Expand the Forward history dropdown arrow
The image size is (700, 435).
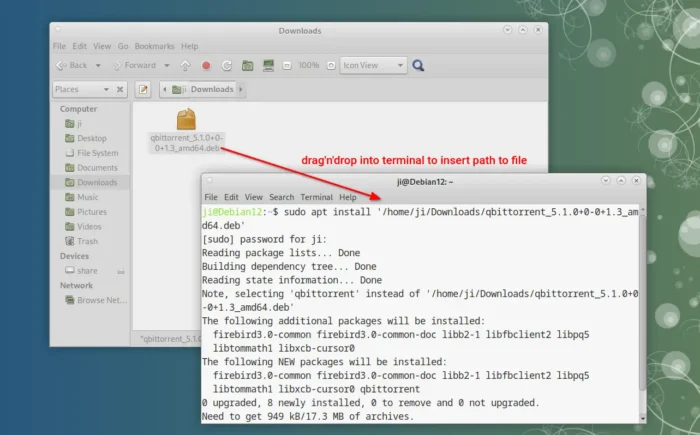tap(167, 65)
